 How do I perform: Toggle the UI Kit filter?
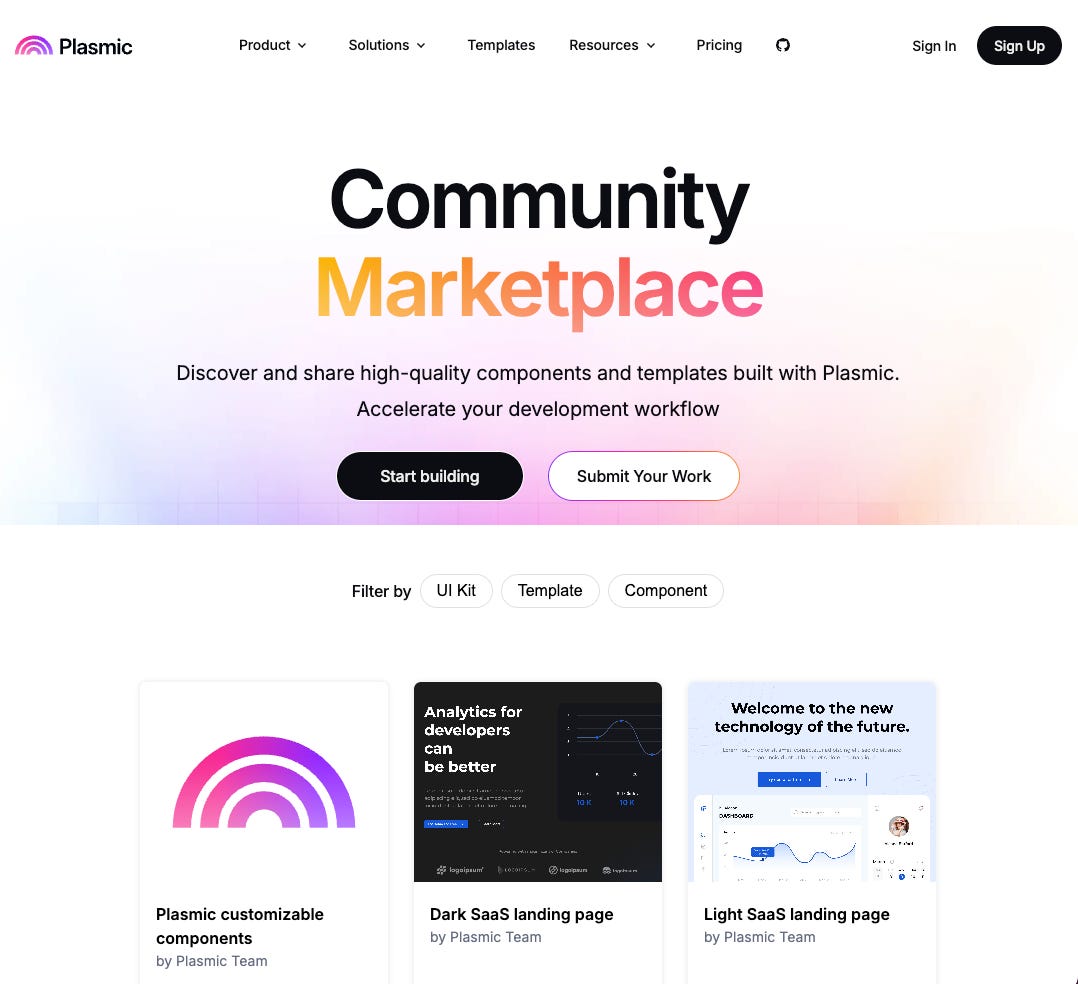pyautogui.click(x=456, y=591)
